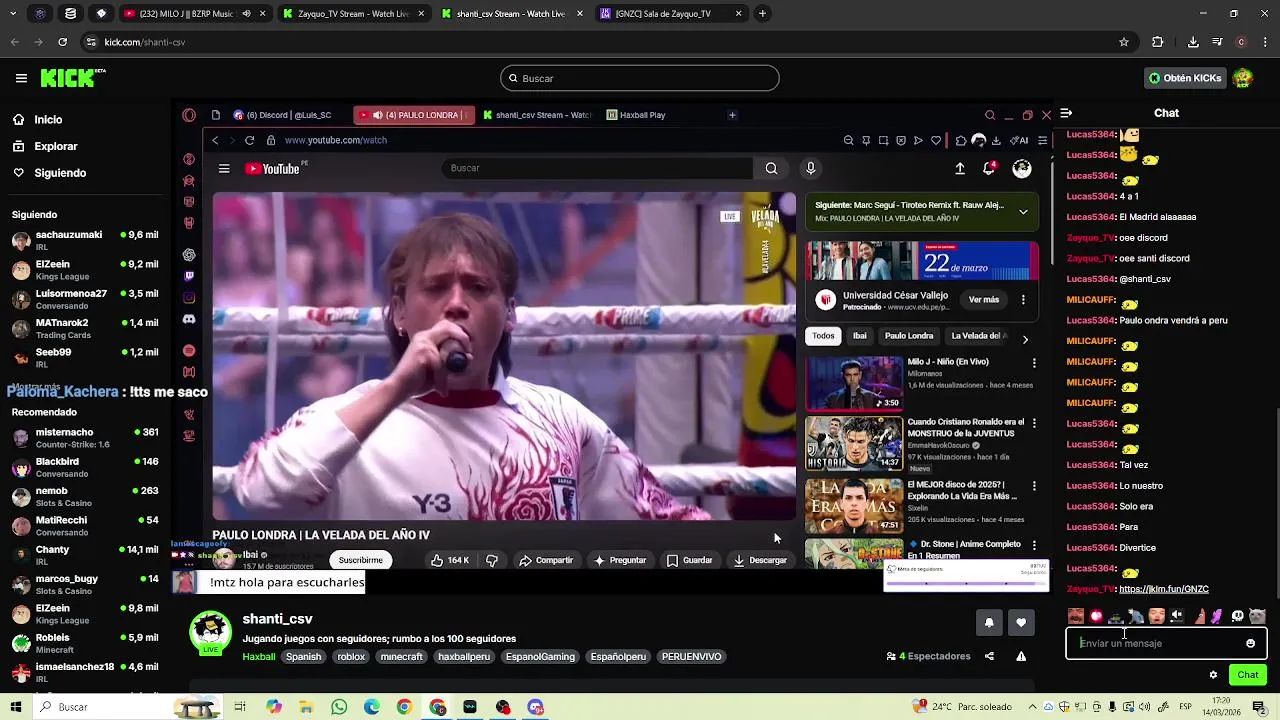Click the Obtén KICKs button
Screen dimensions: 1280x720
pyautogui.click(x=1185, y=78)
